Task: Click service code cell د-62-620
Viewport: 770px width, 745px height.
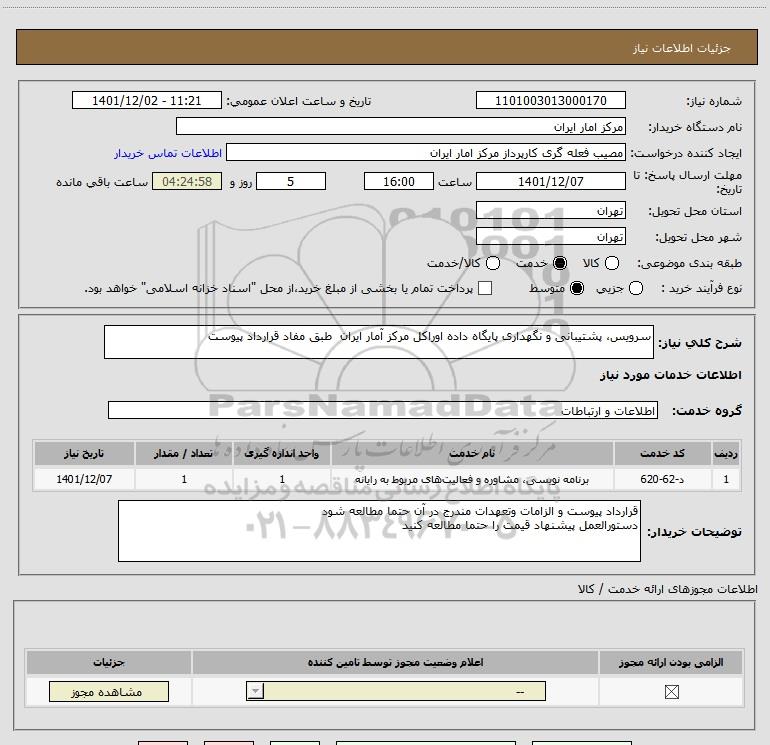Action: (662, 479)
